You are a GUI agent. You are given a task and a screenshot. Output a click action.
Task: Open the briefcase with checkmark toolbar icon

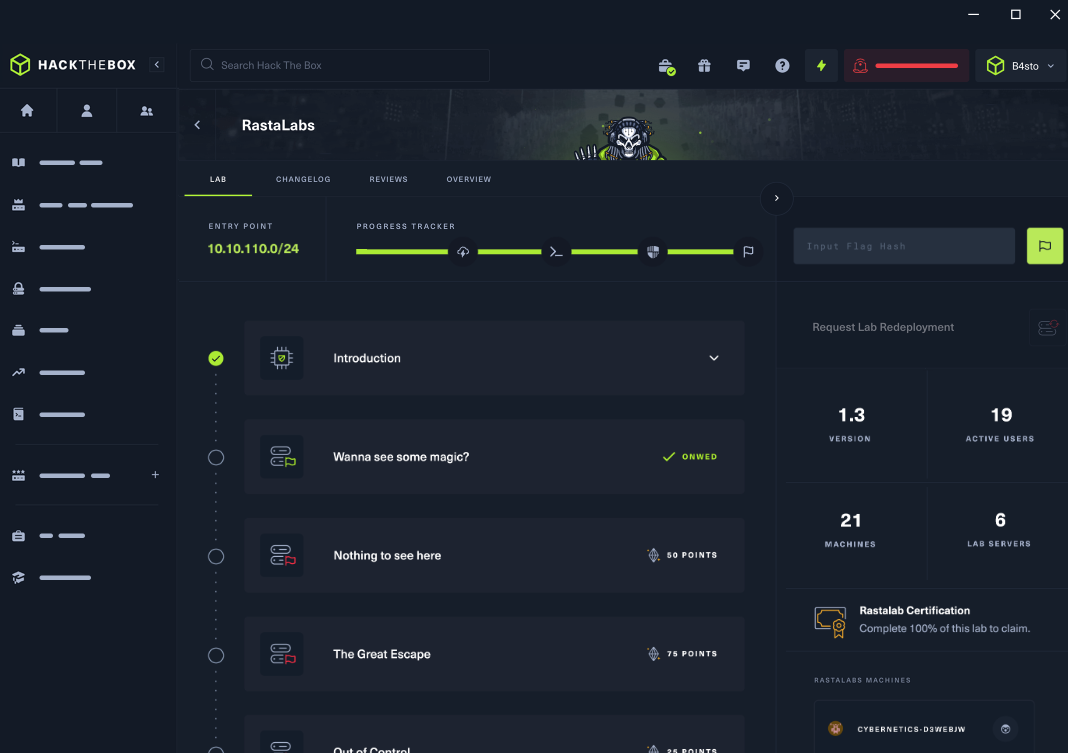click(x=666, y=66)
